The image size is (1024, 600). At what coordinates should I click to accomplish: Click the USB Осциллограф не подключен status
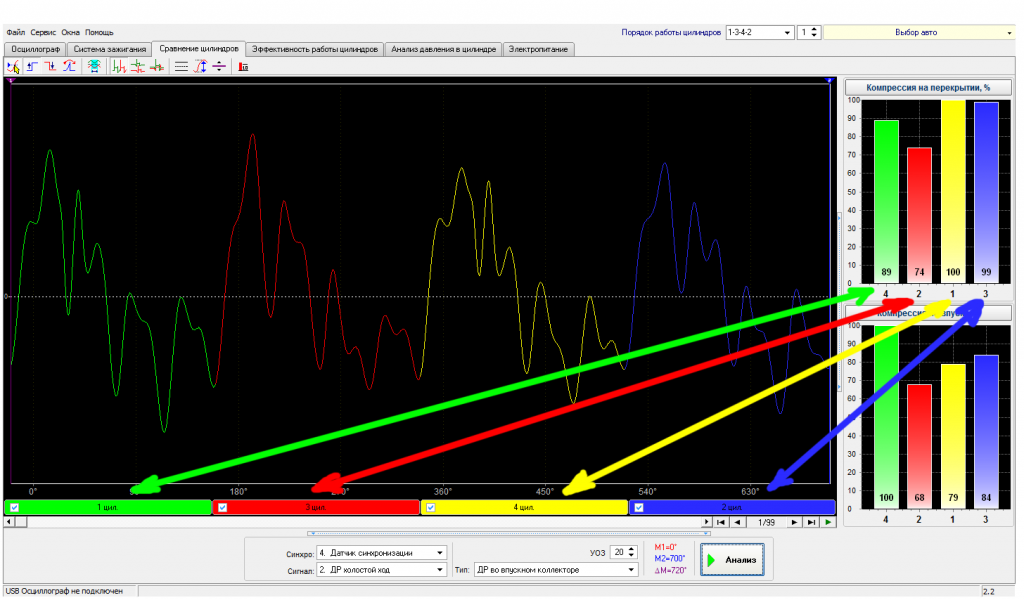point(65,592)
